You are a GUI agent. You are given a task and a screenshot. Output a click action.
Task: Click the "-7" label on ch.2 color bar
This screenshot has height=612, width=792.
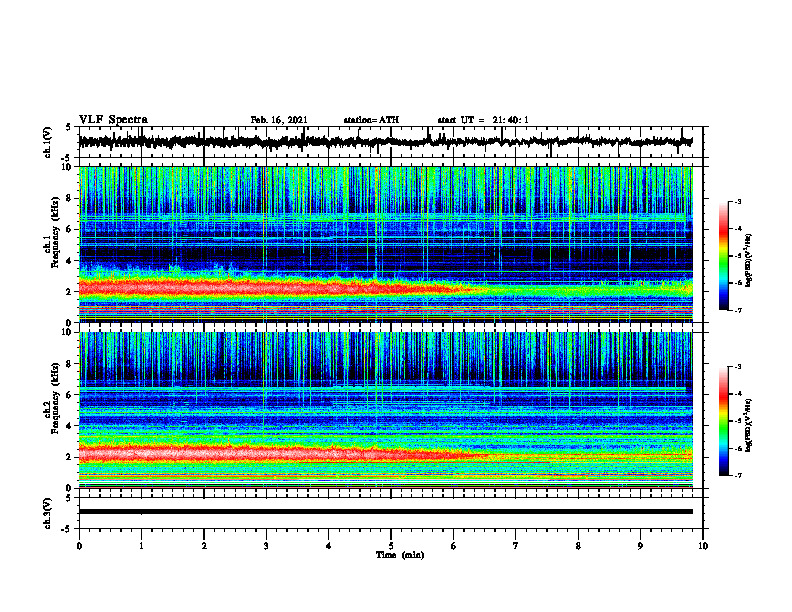coord(737,476)
